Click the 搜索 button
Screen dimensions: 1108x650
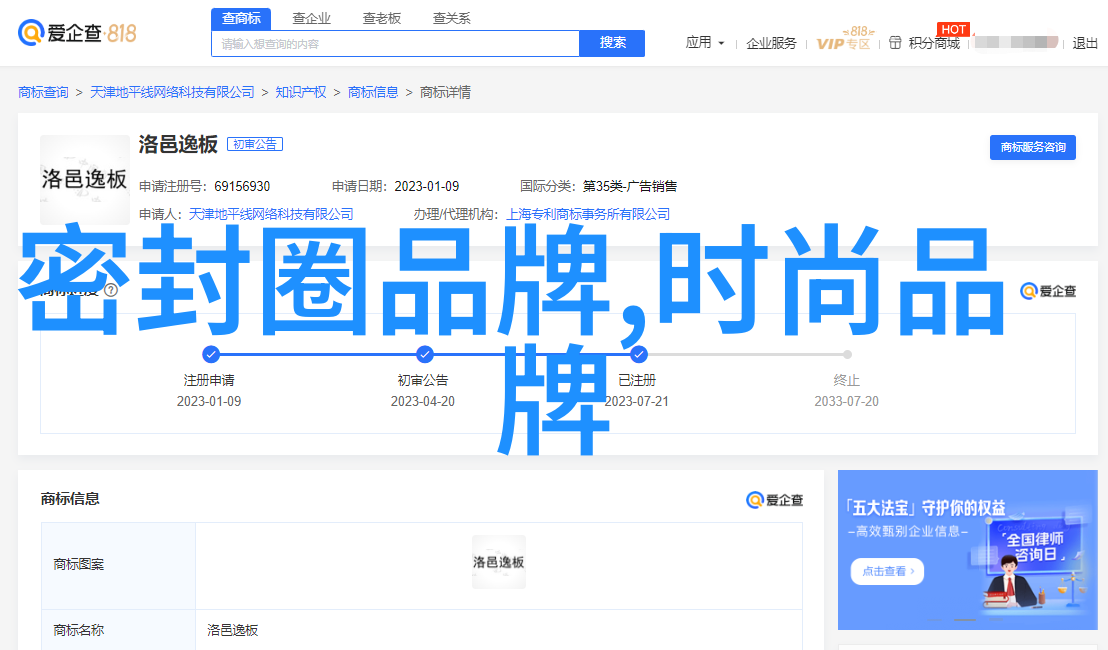(x=612, y=43)
